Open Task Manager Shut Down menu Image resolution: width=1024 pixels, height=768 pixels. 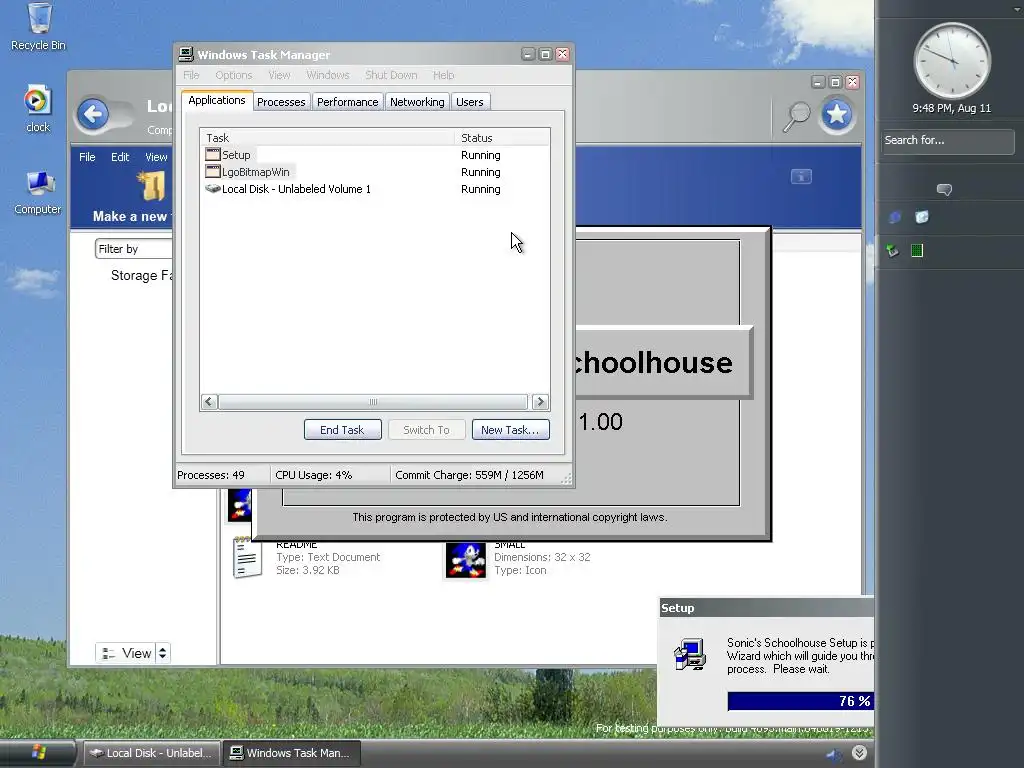pos(391,75)
